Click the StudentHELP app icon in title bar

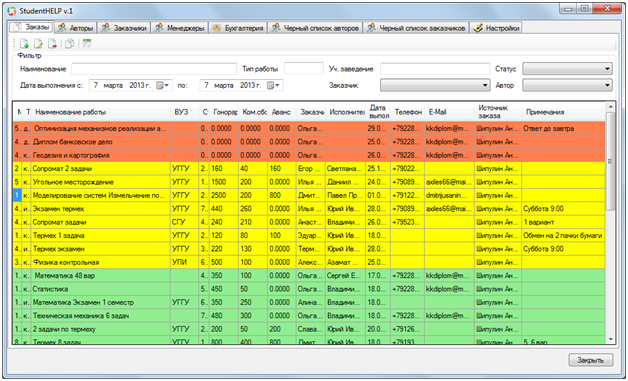pos(12,11)
